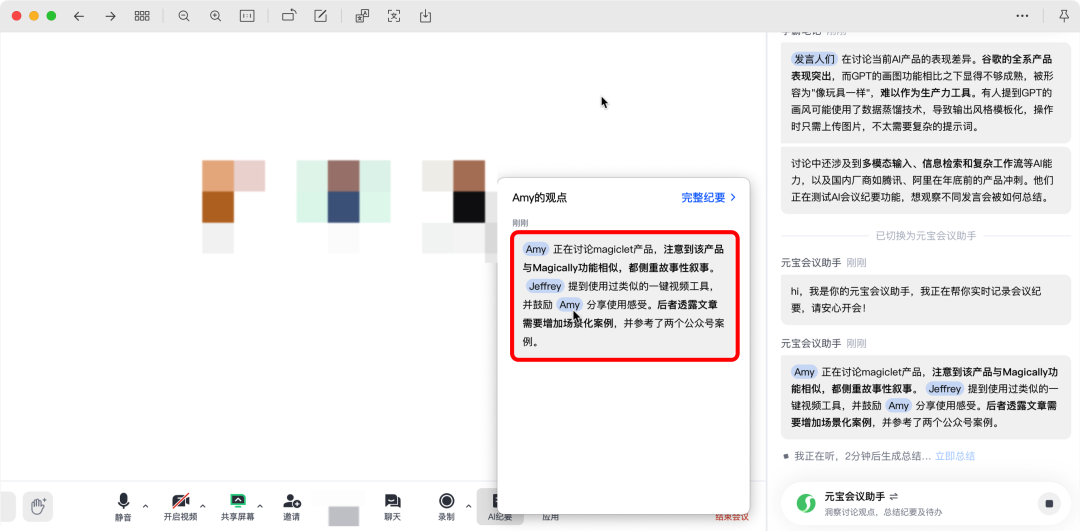Click the 我正在听，2分钟后生成总结 status text
This screenshot has height=531, width=1080.
(862, 456)
